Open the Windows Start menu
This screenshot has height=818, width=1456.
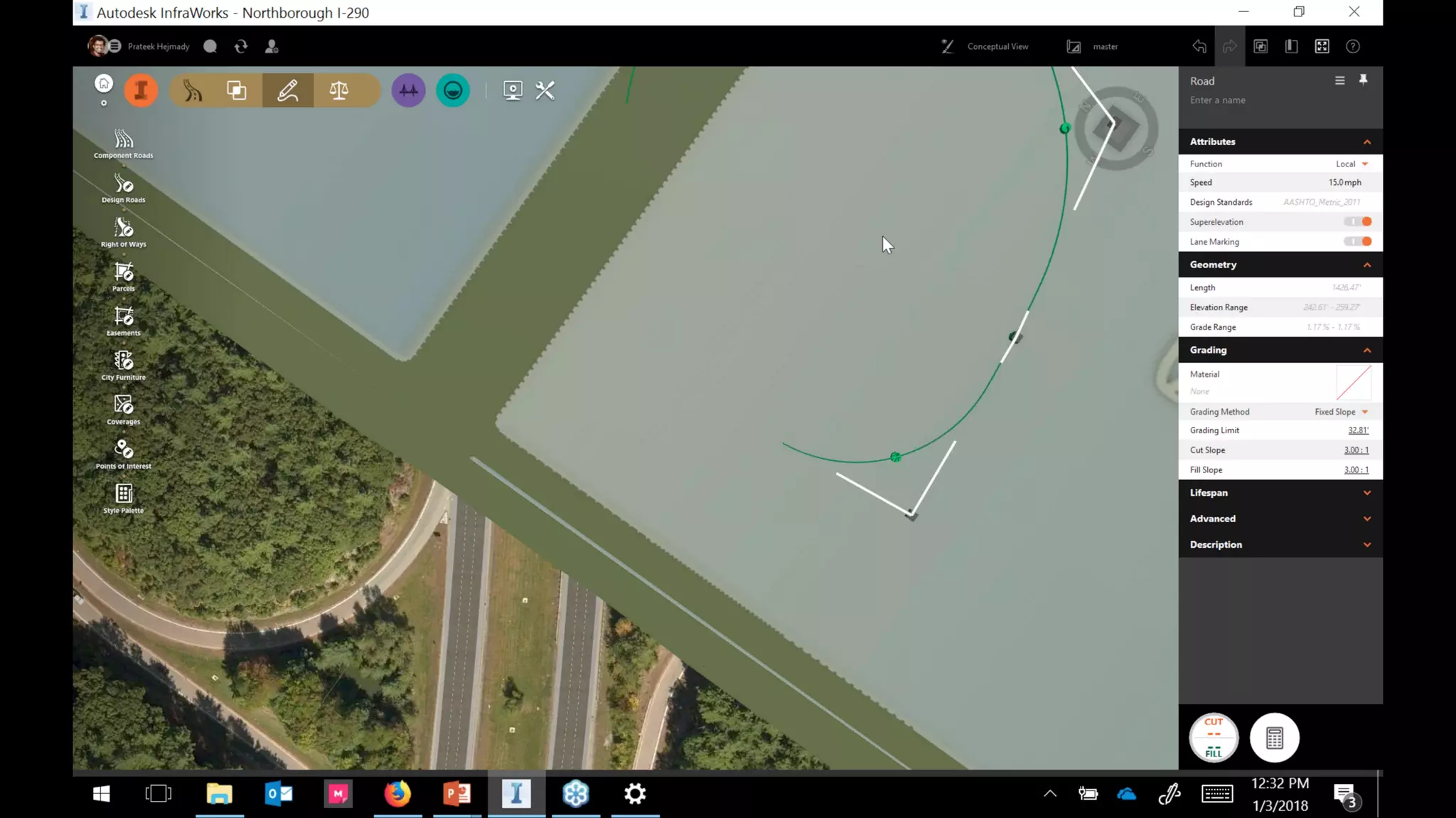[101, 794]
